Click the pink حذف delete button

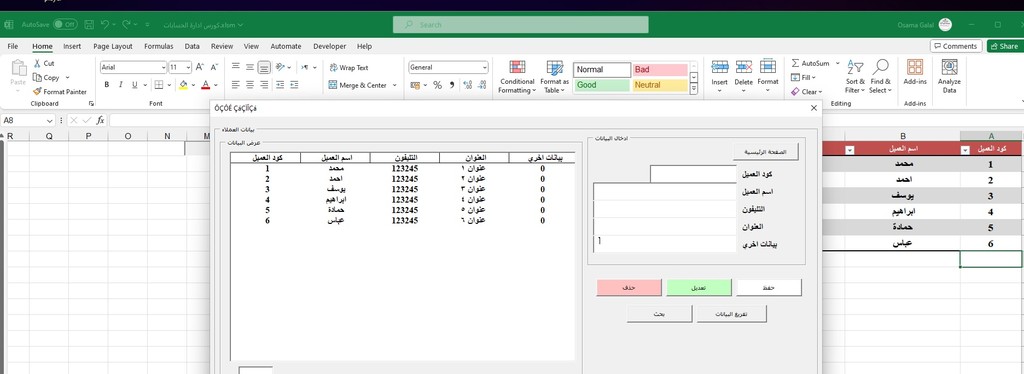click(628, 288)
